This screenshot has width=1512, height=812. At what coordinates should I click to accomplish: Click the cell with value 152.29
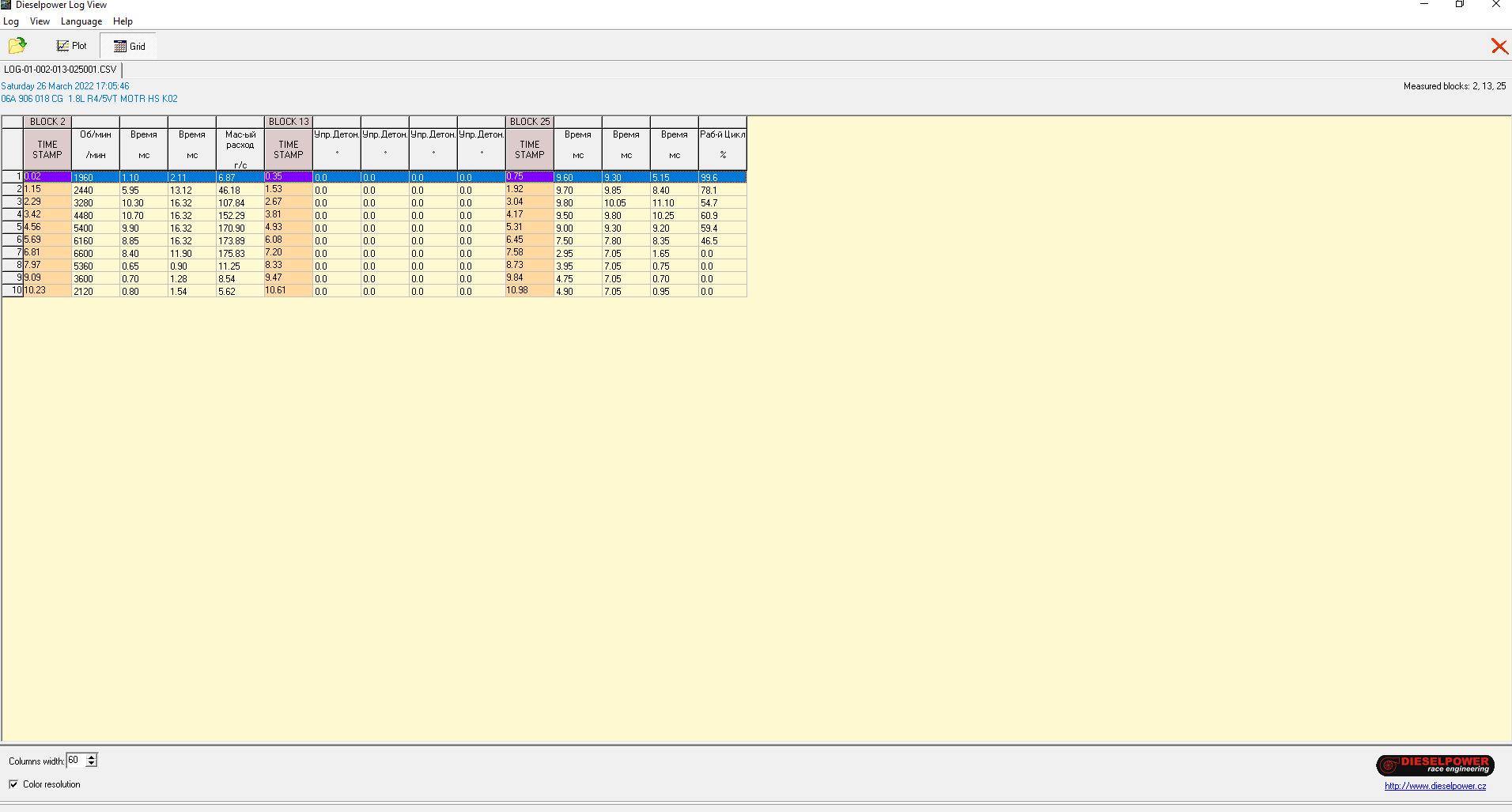pyautogui.click(x=240, y=215)
